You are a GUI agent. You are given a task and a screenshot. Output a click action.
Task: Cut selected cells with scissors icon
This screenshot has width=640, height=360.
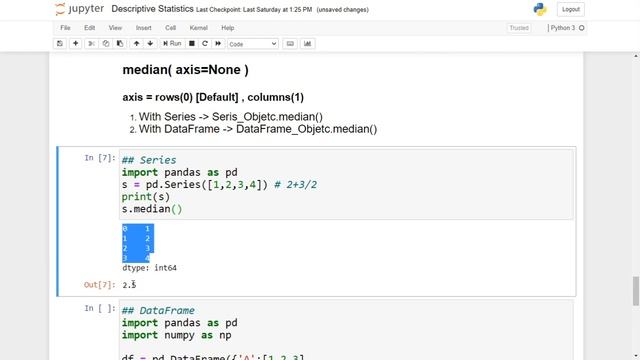point(91,44)
